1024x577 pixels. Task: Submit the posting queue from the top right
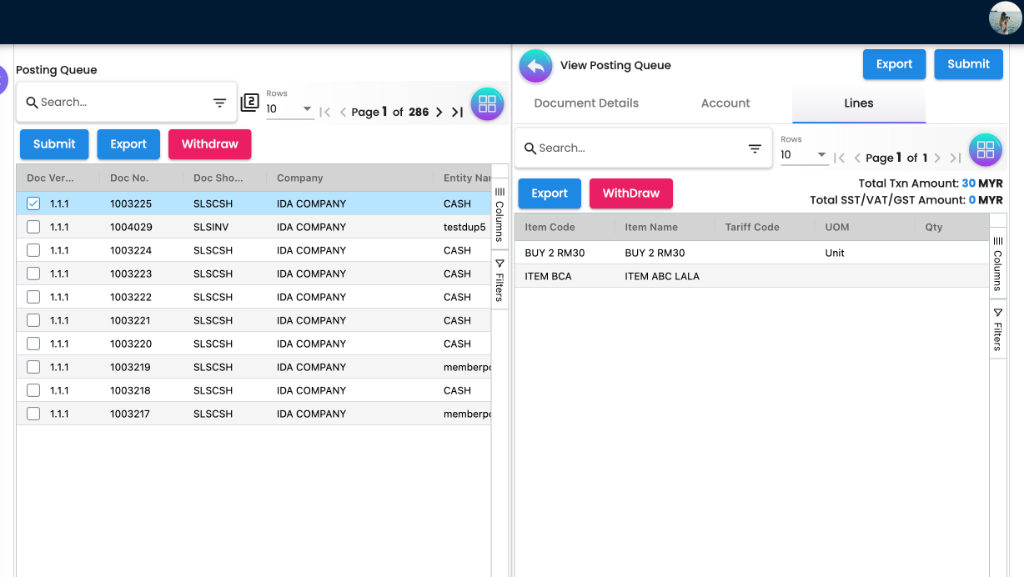click(x=968, y=63)
